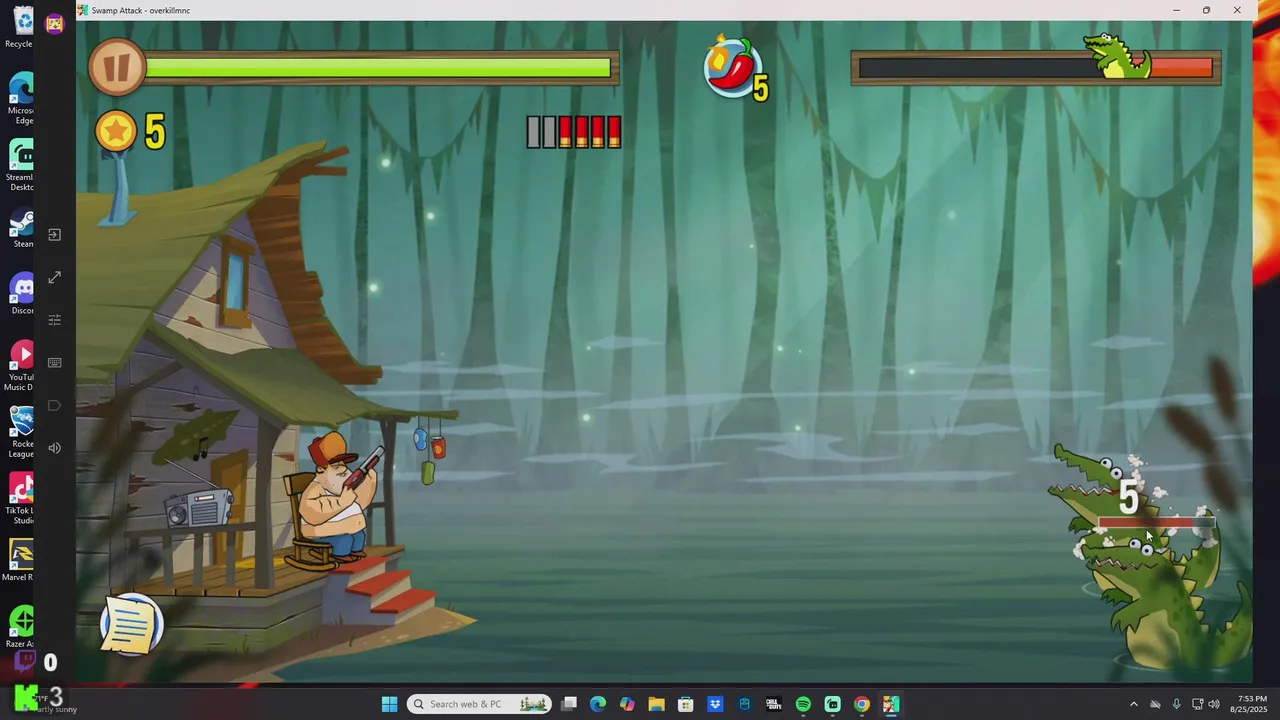Open Razer desktop shortcut
Screen dimensions: 1280x720
20,626
